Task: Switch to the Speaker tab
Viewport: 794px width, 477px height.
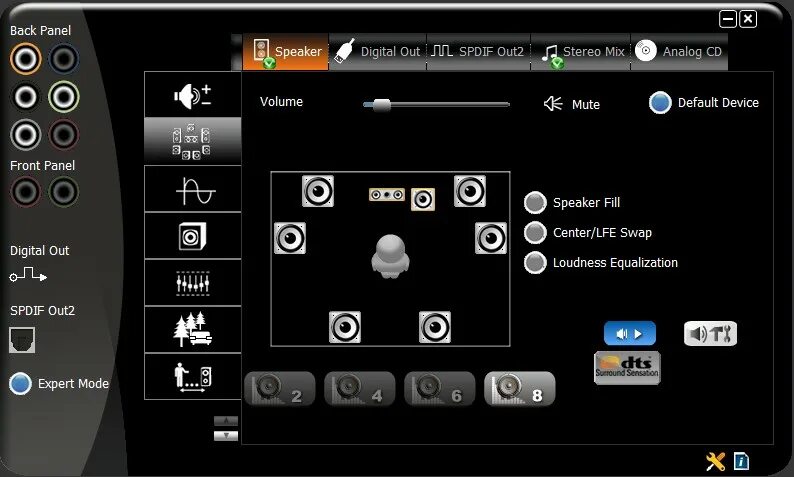Action: [286, 52]
